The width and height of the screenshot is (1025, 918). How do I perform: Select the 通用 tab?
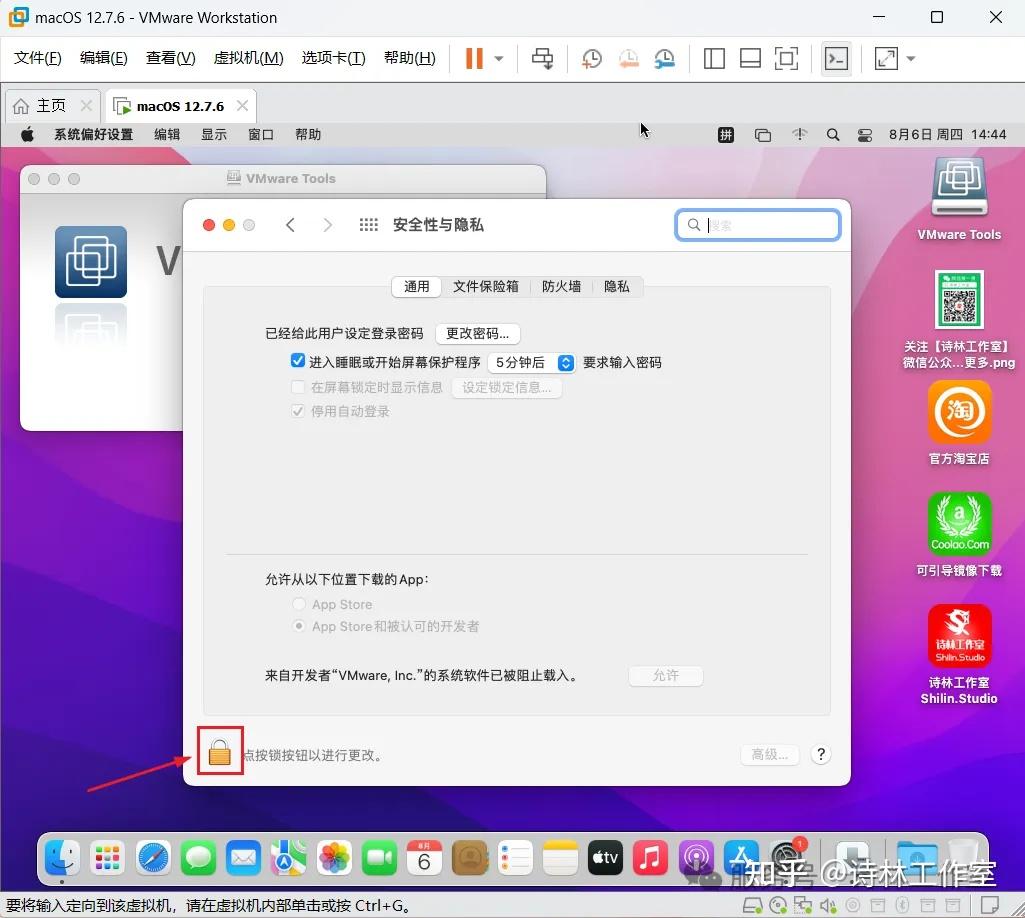pos(416,286)
